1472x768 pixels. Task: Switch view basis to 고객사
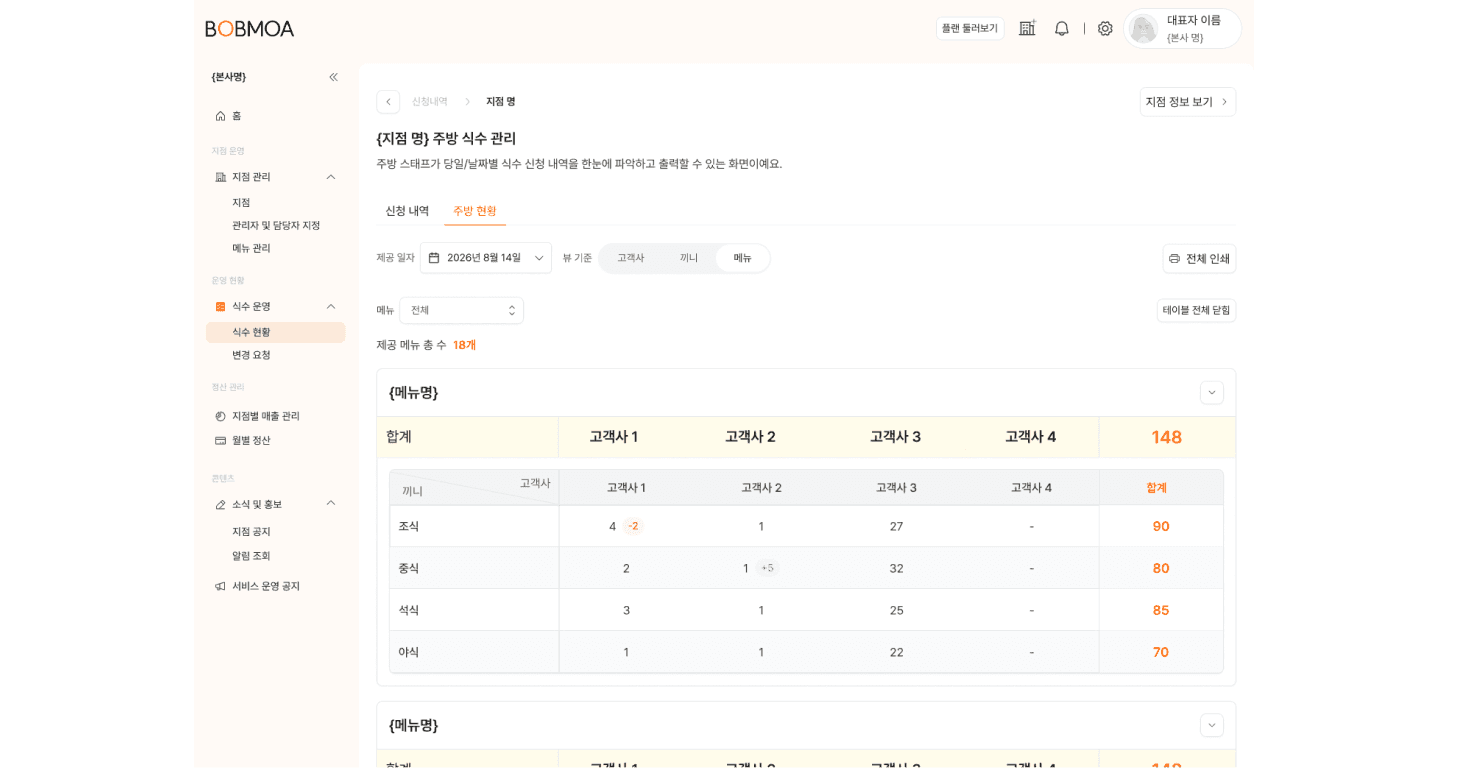tap(630, 258)
